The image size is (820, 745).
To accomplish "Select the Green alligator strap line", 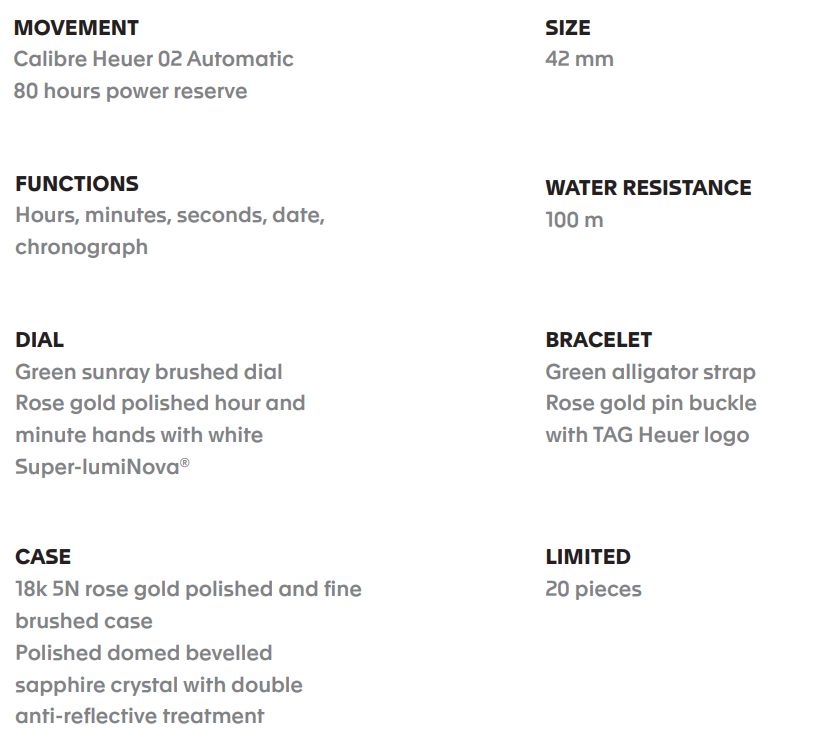I will [x=651, y=372].
